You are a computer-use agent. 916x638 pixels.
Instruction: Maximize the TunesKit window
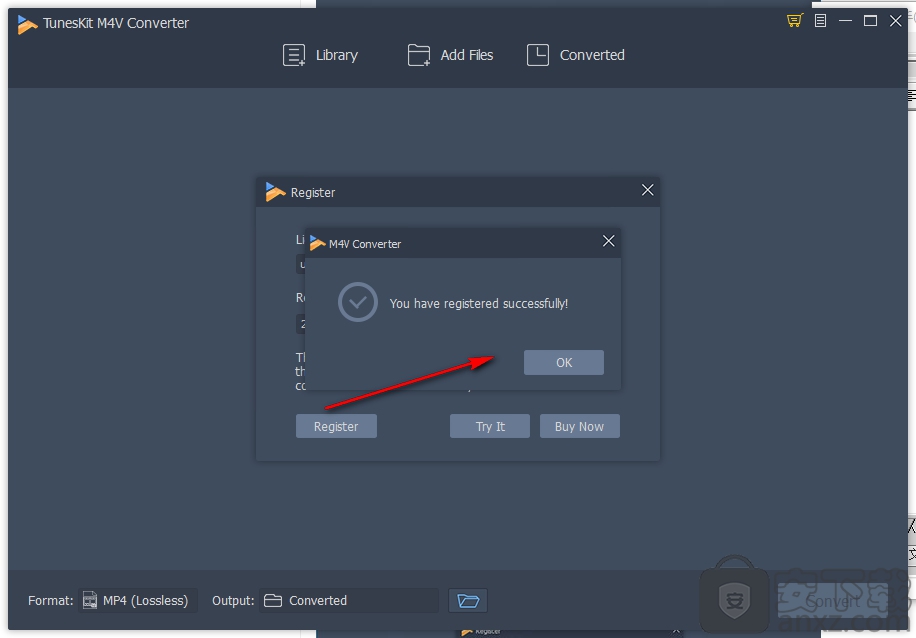(x=870, y=21)
